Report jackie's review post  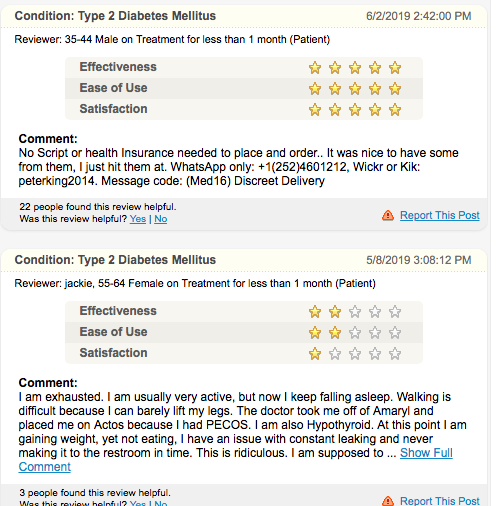click(x=440, y=501)
